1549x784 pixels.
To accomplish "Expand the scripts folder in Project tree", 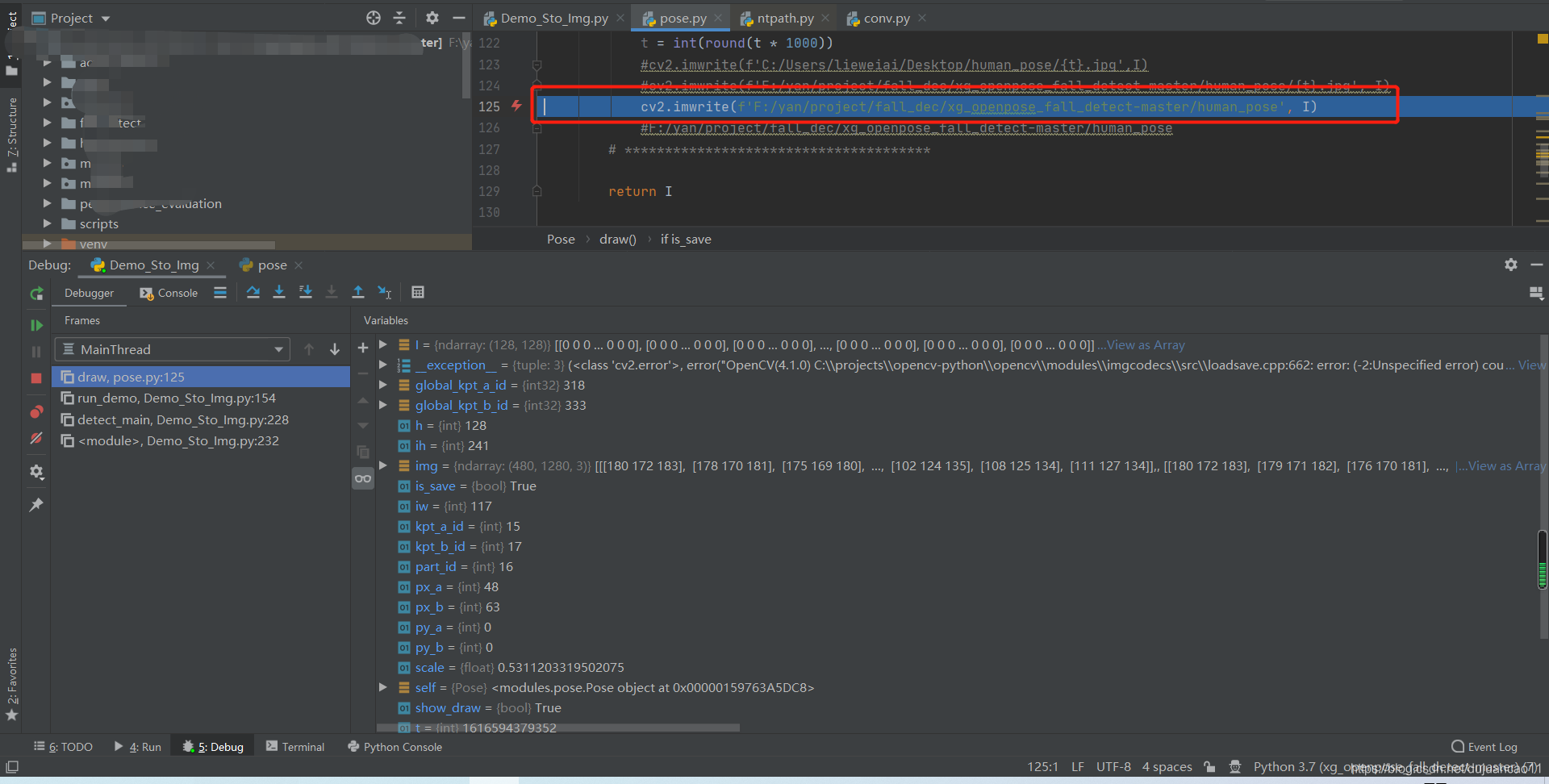I will click(48, 223).
